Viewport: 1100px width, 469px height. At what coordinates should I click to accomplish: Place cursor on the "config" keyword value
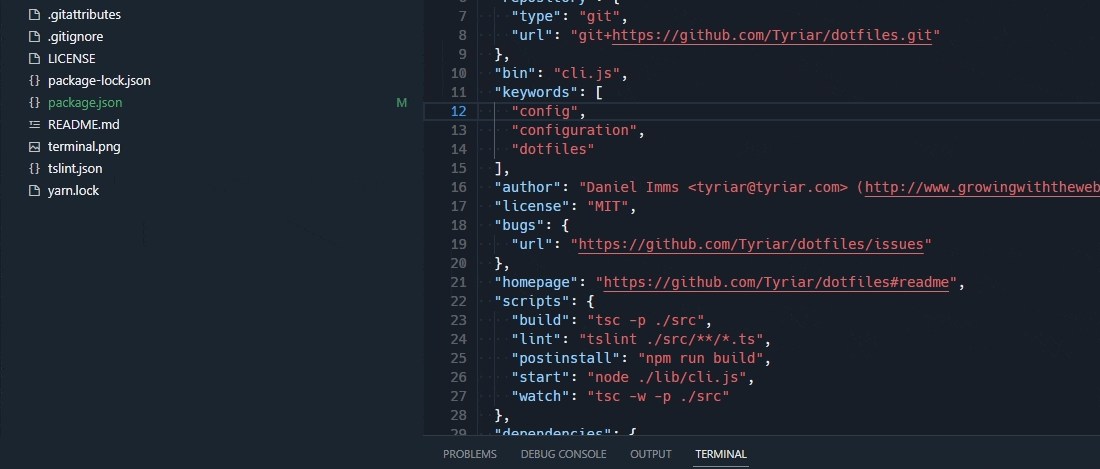[x=544, y=111]
